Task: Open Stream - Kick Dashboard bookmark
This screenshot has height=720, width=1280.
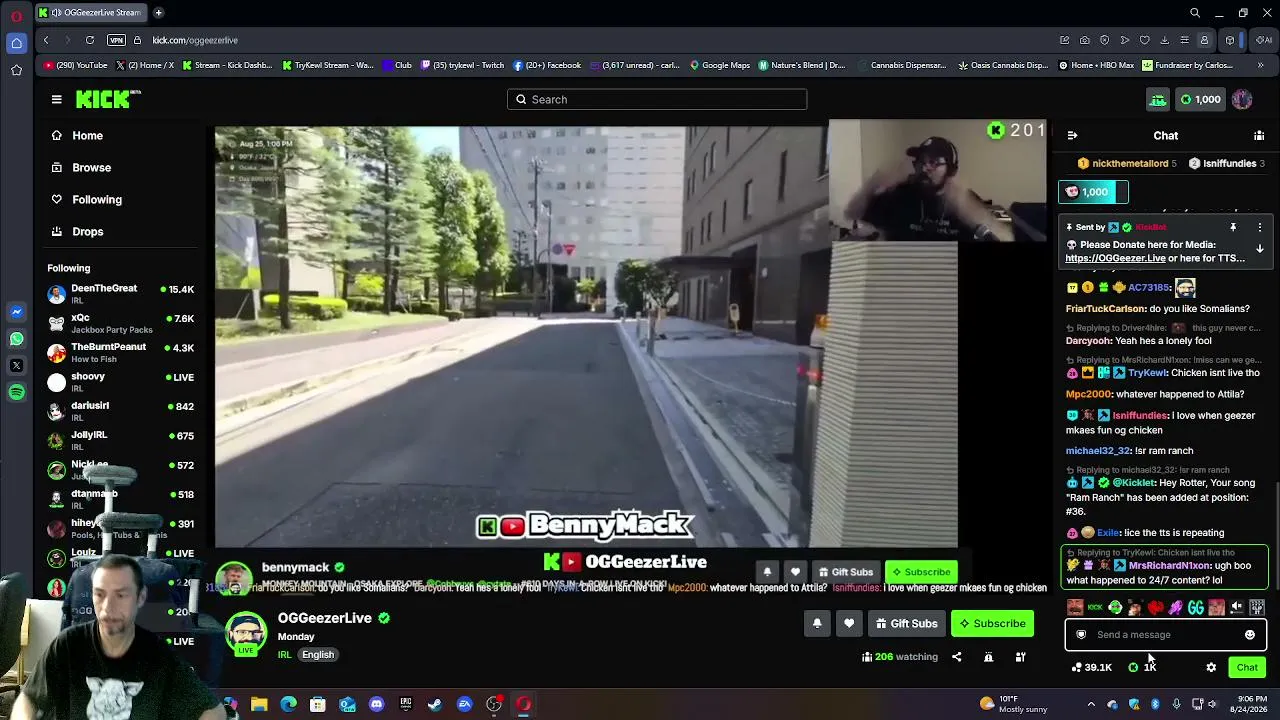Action: (227, 65)
